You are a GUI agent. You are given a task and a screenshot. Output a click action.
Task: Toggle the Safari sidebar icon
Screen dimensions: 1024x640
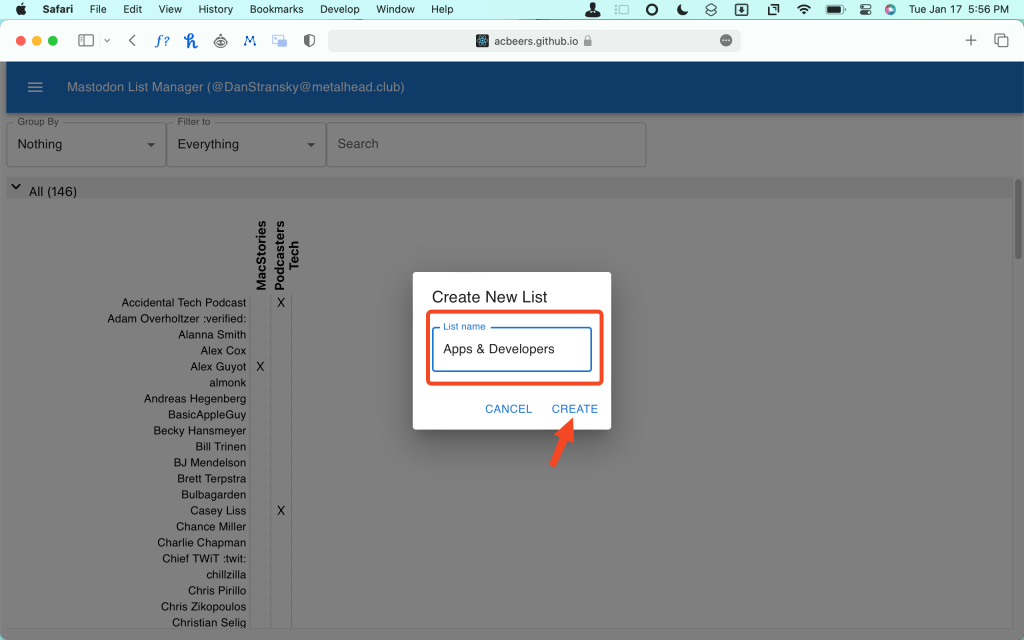(x=84, y=40)
